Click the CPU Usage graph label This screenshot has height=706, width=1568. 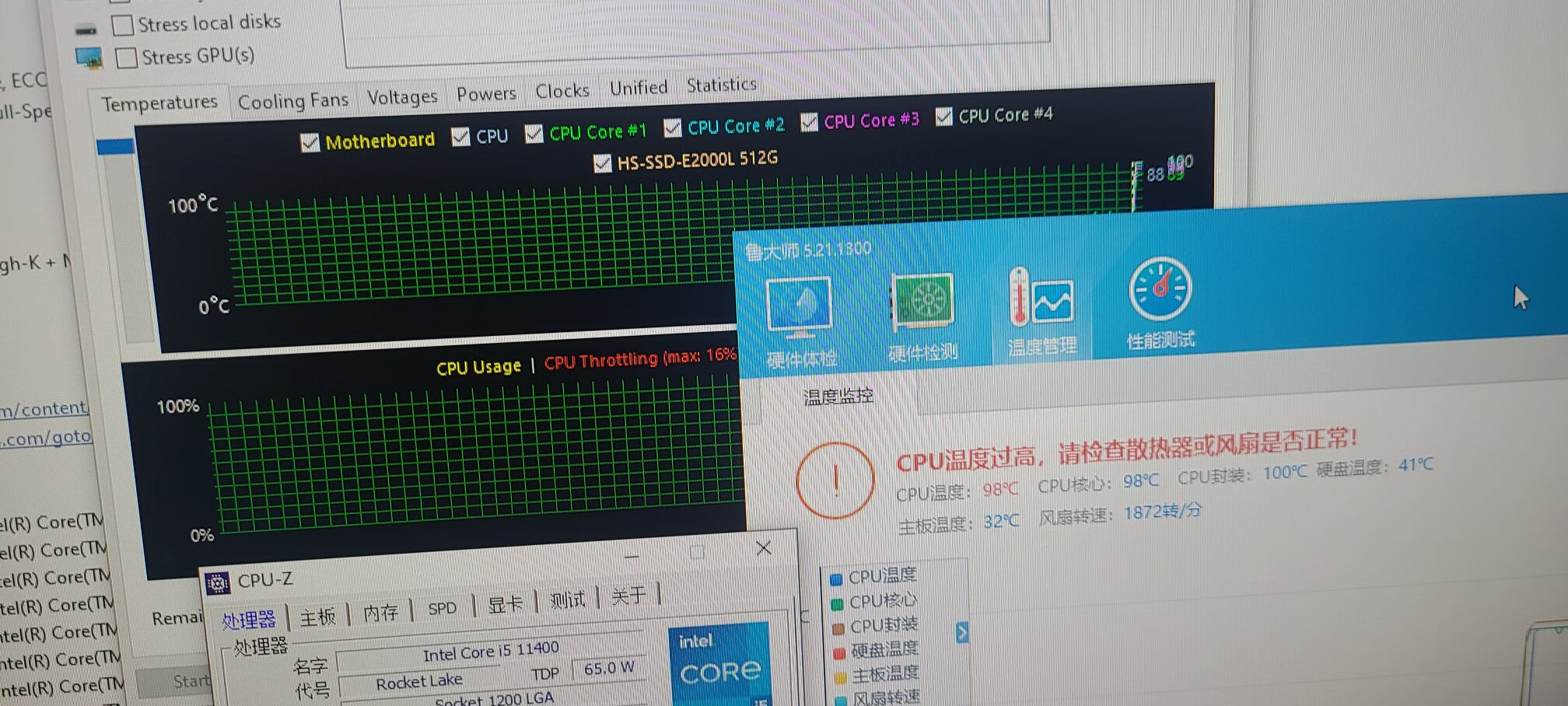[478, 368]
